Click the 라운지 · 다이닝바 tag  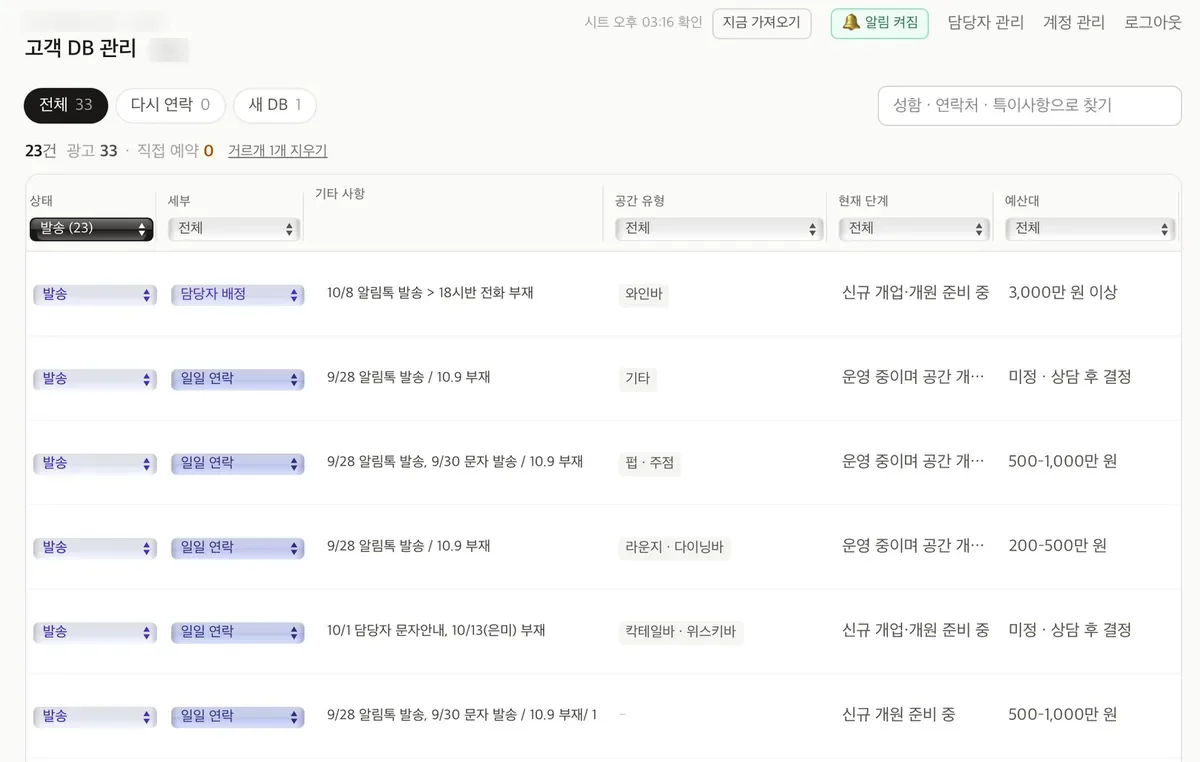[674, 547]
